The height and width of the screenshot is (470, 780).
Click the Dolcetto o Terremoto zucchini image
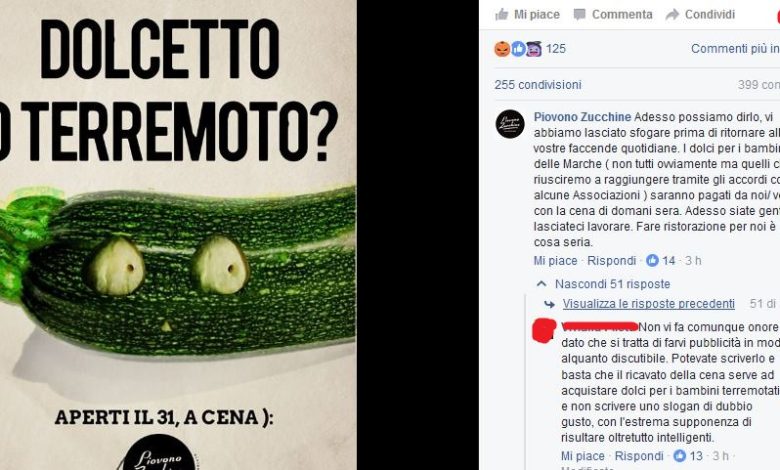[178, 235]
